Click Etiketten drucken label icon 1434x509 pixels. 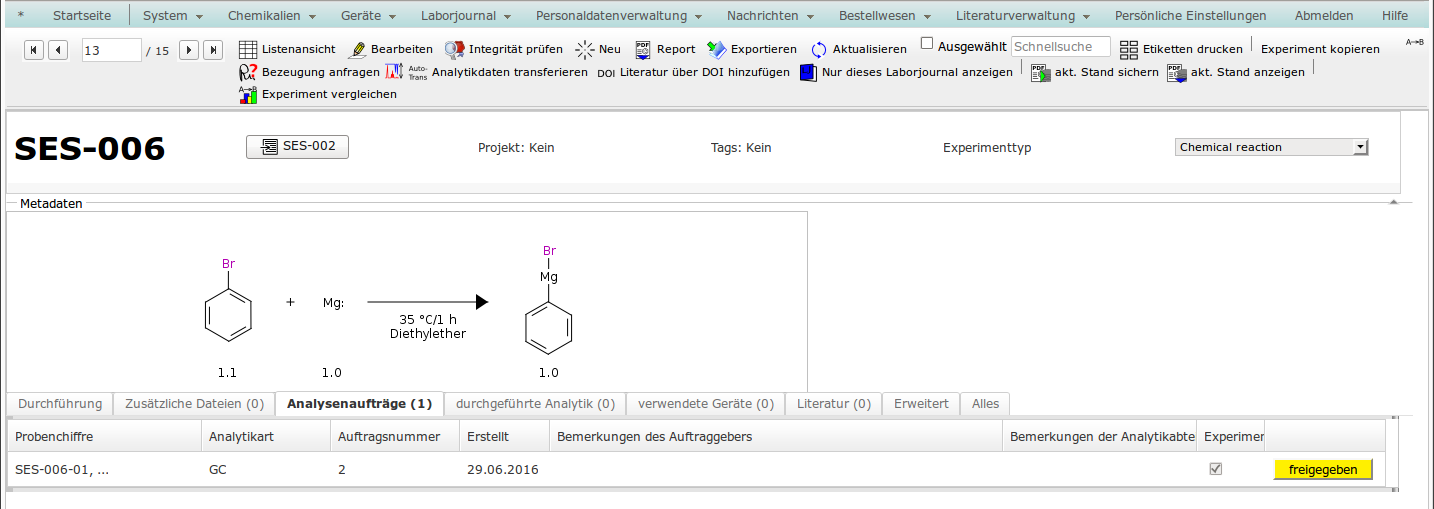point(1129,49)
